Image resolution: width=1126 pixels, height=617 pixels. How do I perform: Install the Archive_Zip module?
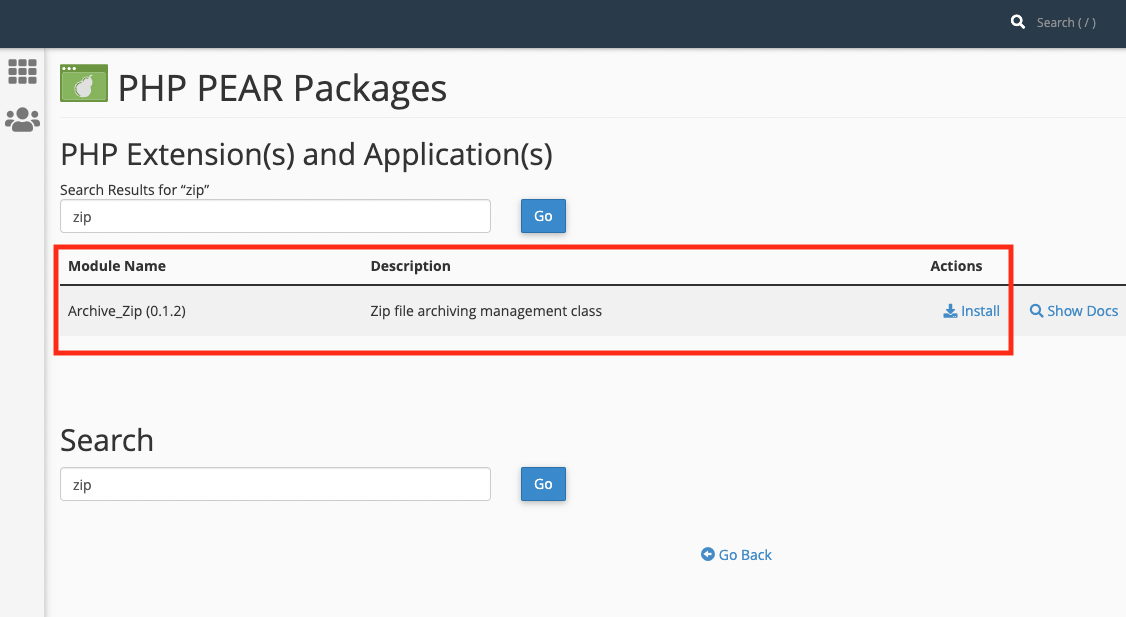pos(972,311)
